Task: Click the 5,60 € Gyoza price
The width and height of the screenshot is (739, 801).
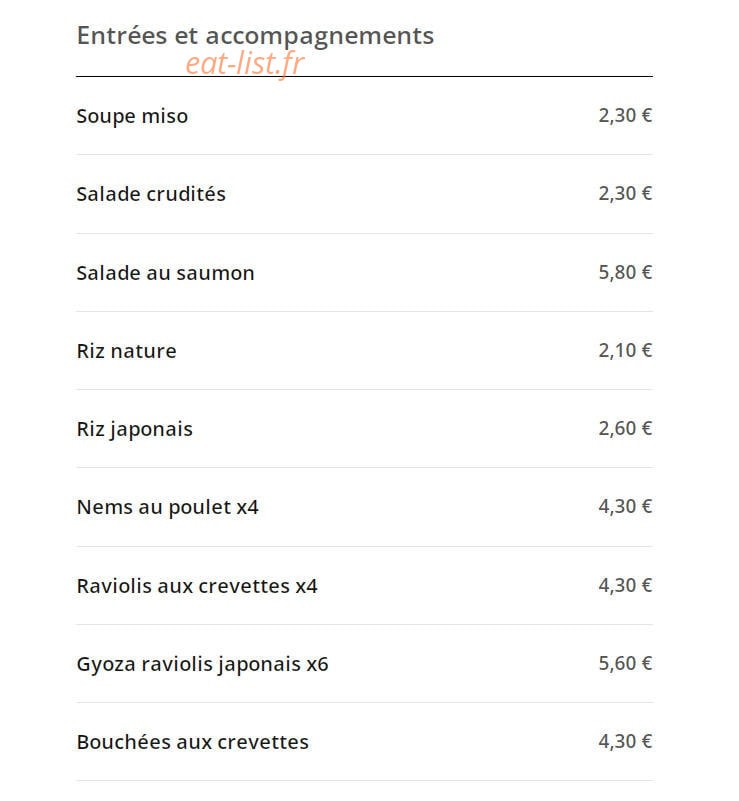Action: point(625,664)
